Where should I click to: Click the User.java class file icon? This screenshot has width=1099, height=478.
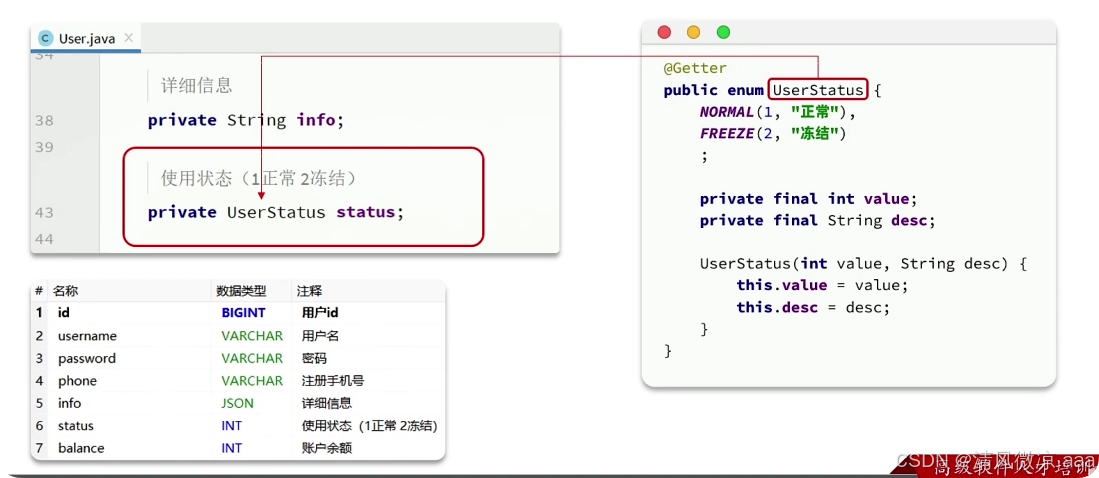pyautogui.click(x=46, y=39)
